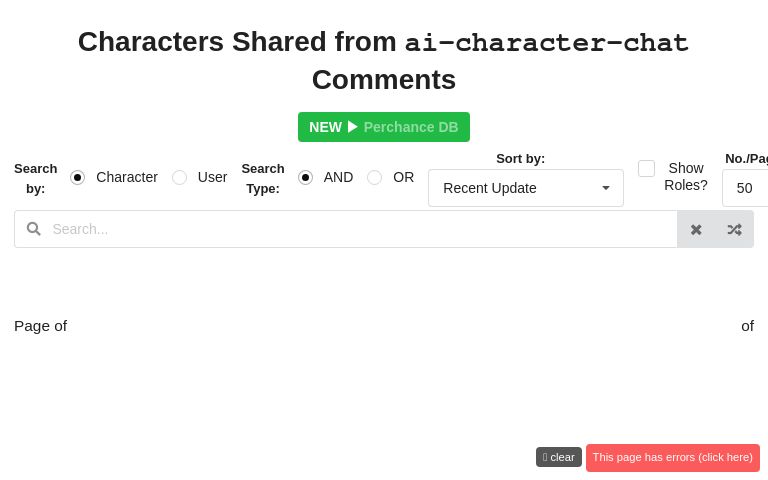
Task: Click the gray clear button
Action: coord(559,457)
